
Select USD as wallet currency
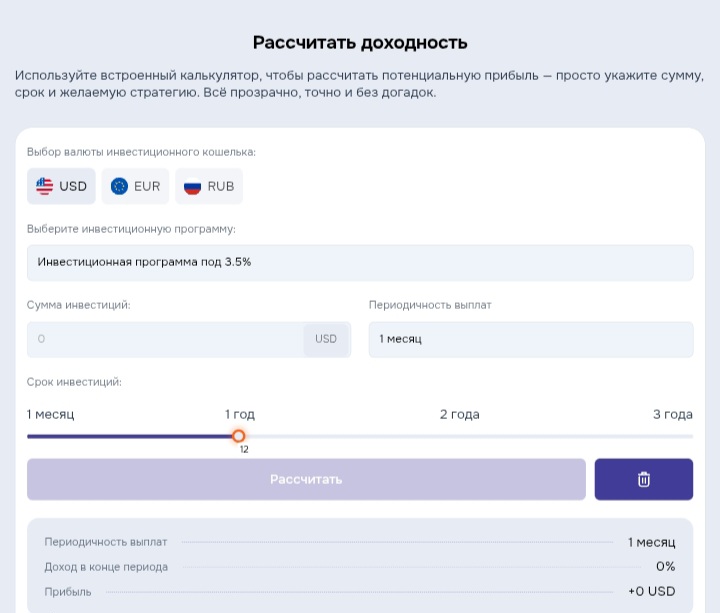click(x=62, y=186)
